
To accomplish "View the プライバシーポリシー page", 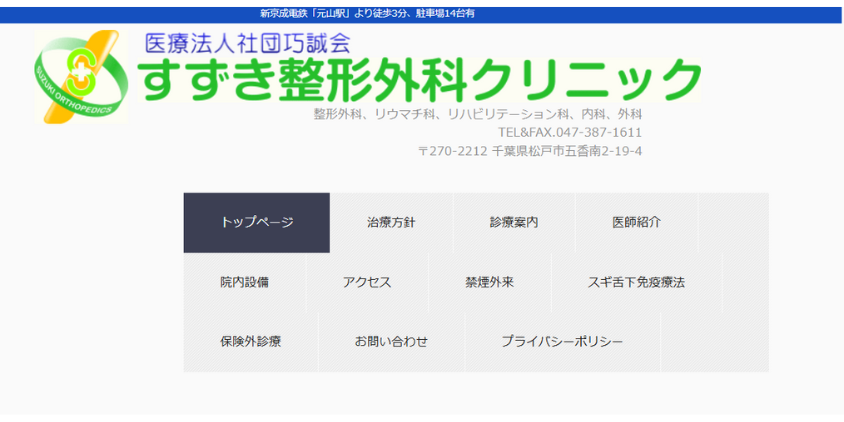I will (x=562, y=342).
